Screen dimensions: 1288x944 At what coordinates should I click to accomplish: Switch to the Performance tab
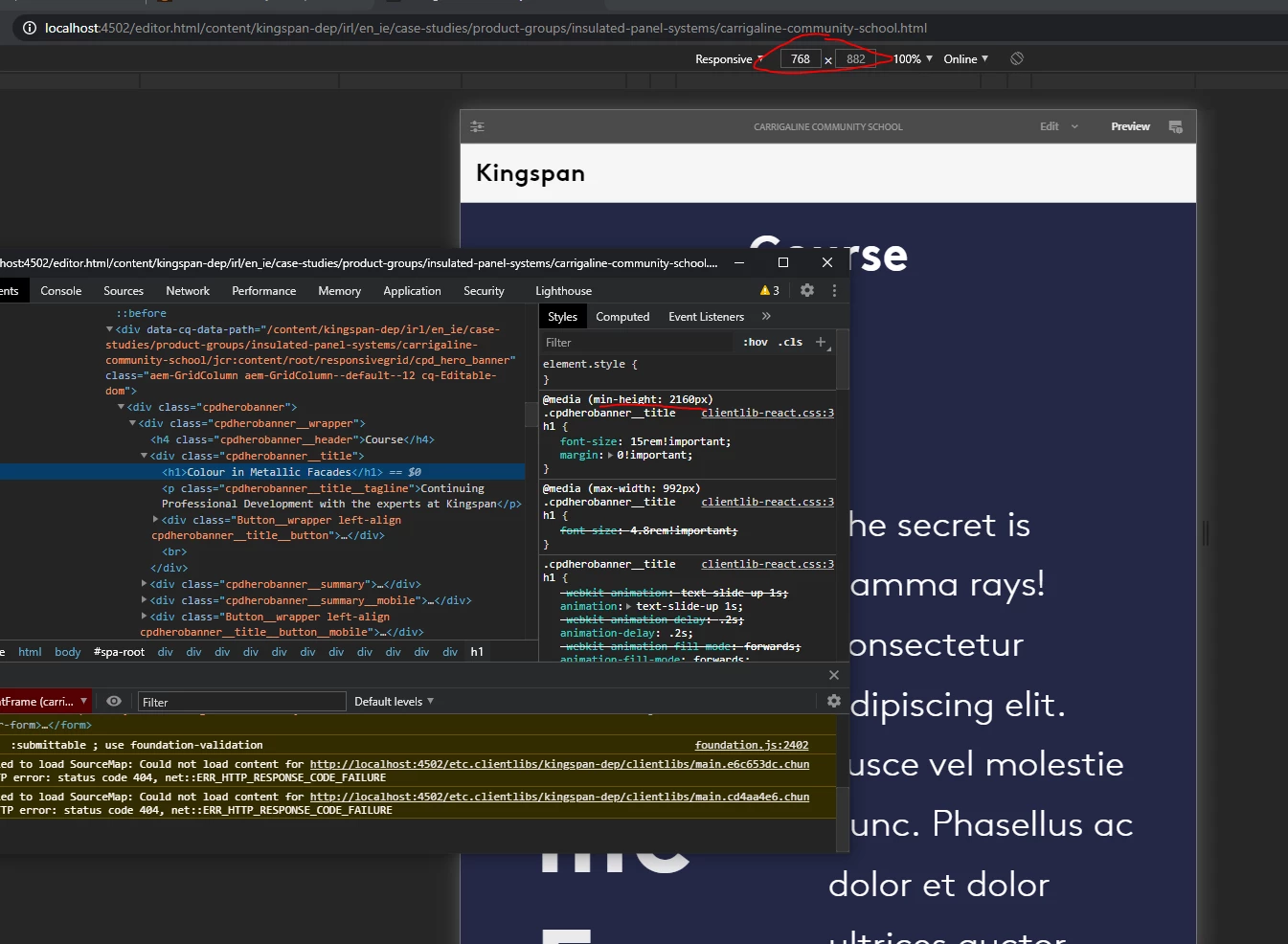tap(264, 290)
